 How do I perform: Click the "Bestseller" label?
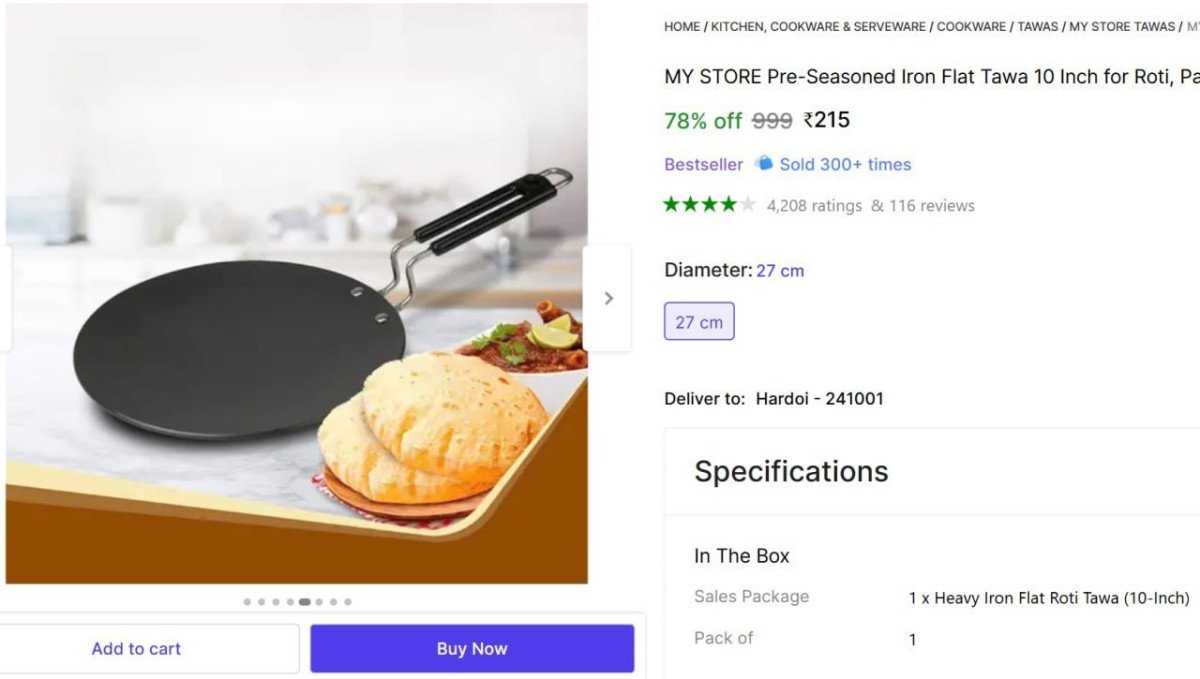(x=703, y=164)
